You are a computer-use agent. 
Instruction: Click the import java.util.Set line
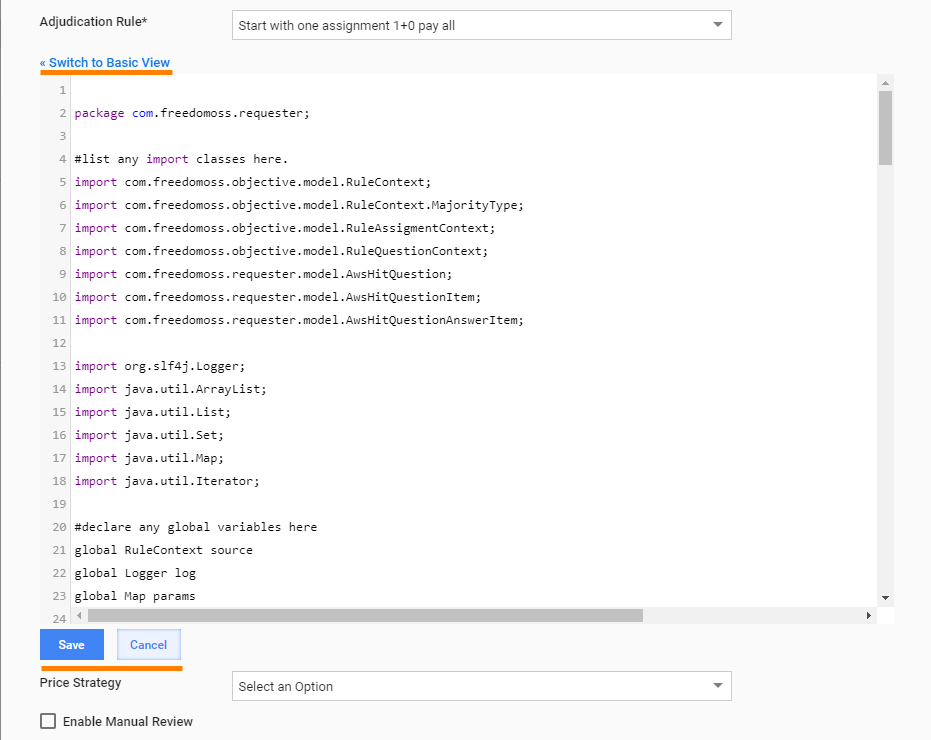click(149, 435)
